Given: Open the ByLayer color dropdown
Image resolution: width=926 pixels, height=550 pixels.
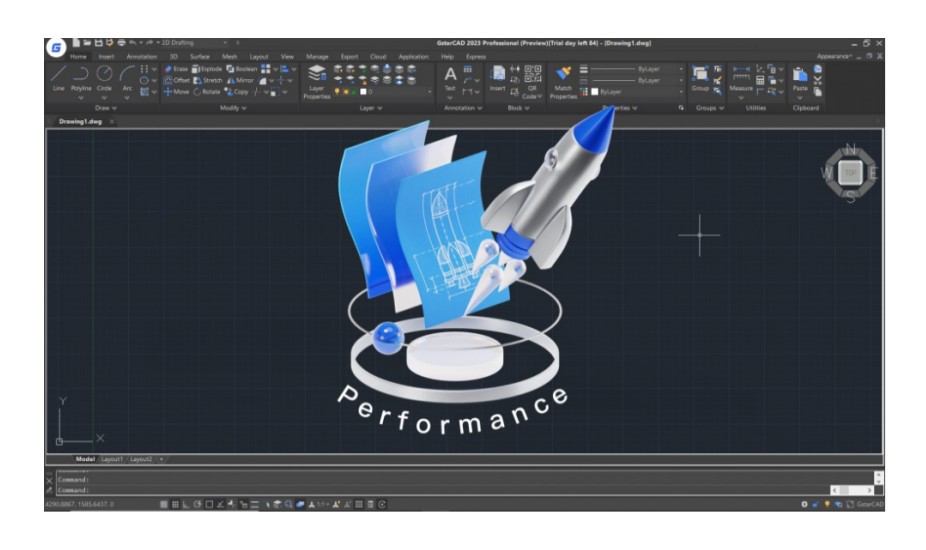Looking at the screenshot, I should 638,92.
